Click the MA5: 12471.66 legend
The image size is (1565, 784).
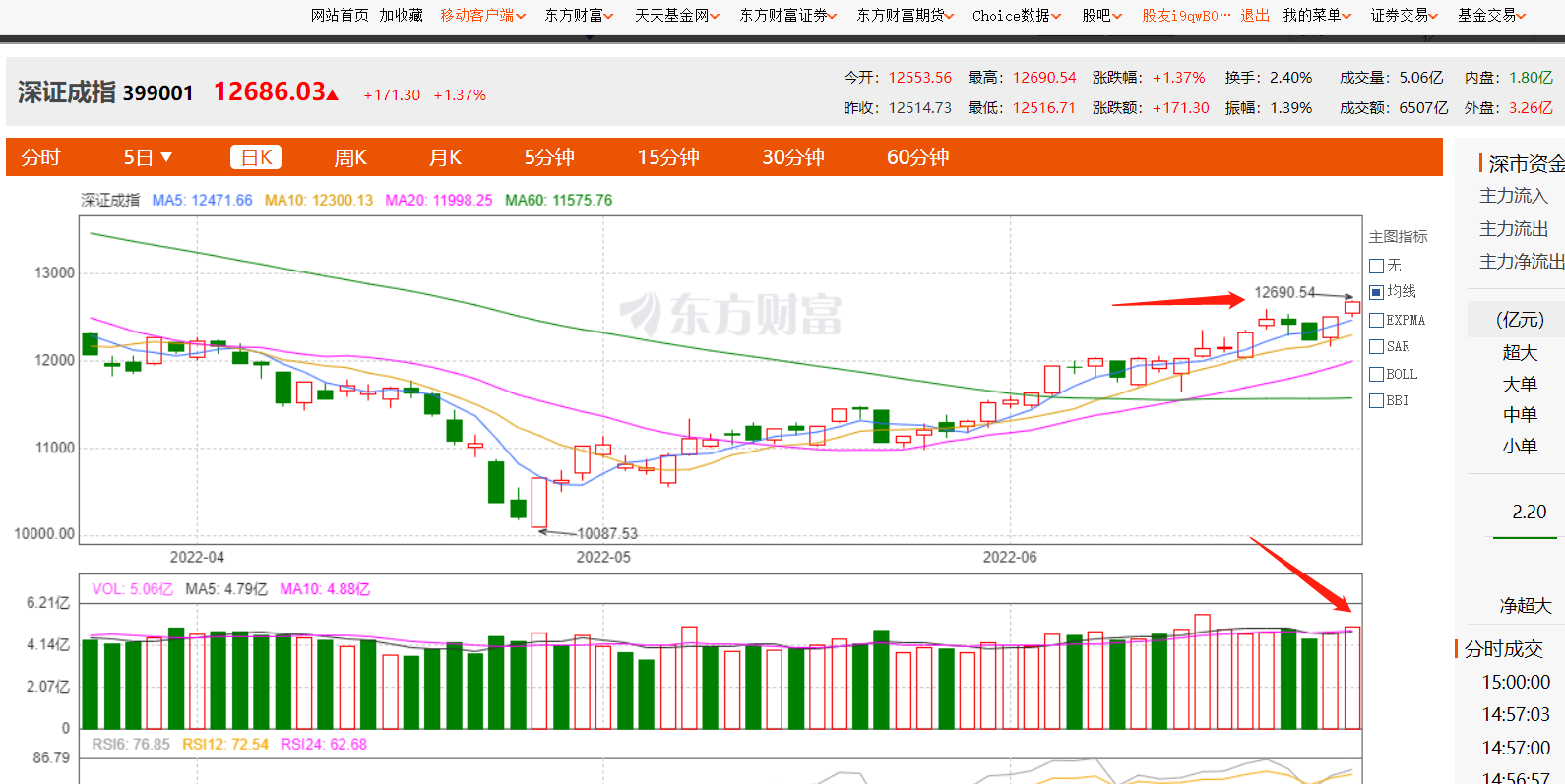(x=202, y=200)
